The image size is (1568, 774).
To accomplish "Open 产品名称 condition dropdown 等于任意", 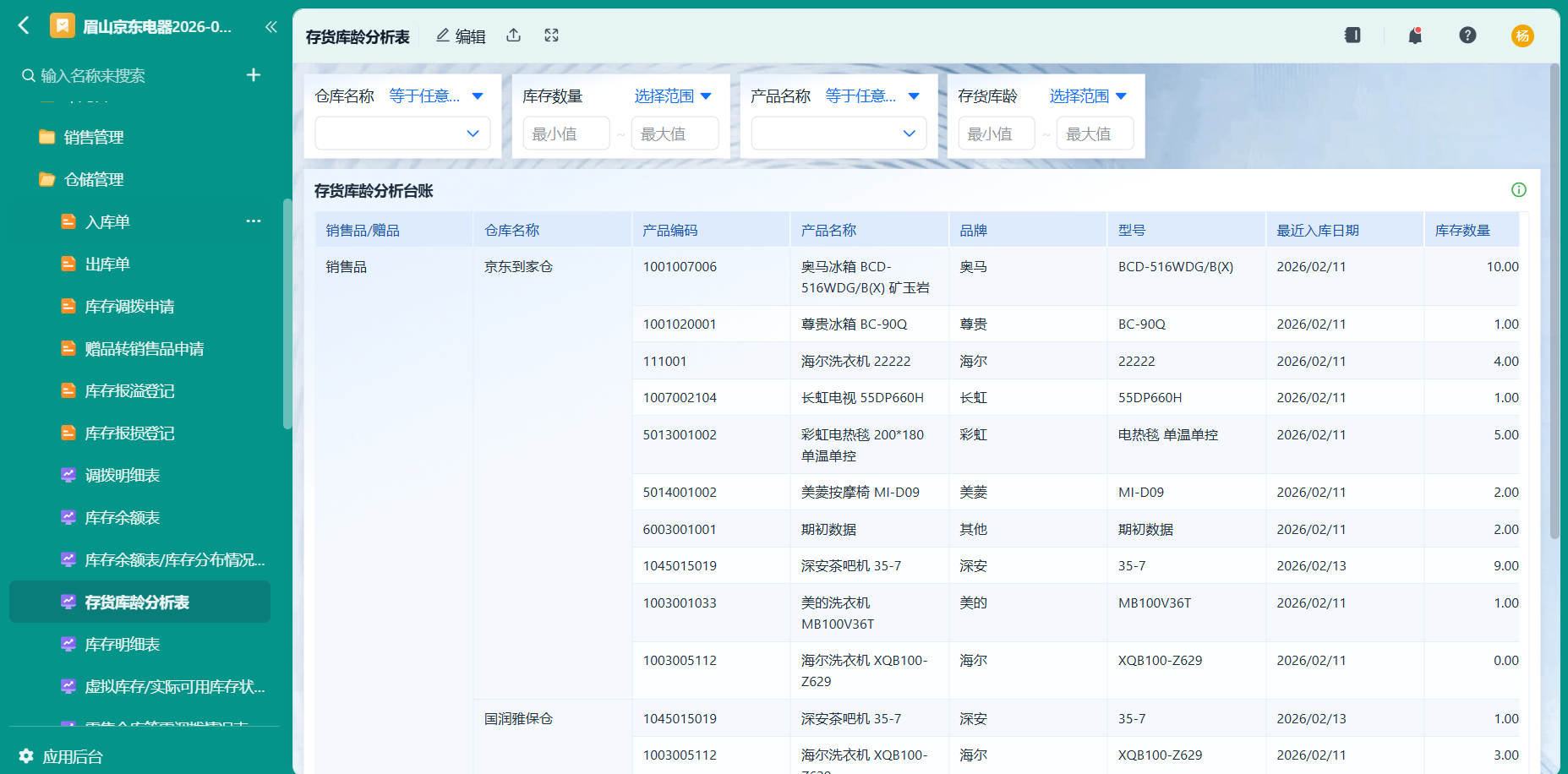I will click(x=872, y=96).
